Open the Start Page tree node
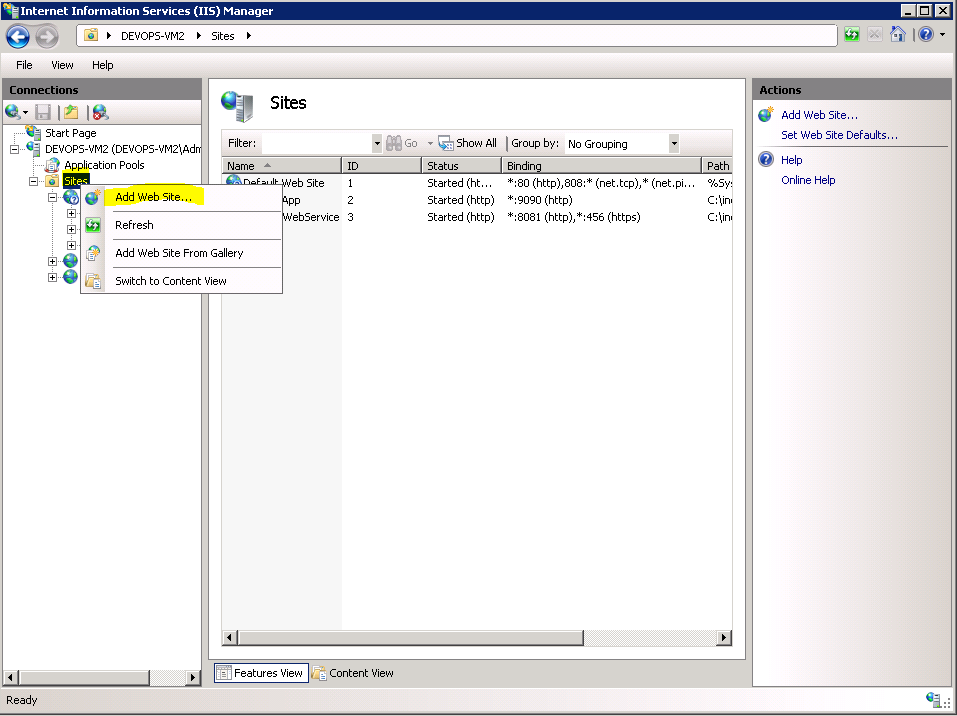Image resolution: width=957 pixels, height=716 pixels. click(70, 133)
